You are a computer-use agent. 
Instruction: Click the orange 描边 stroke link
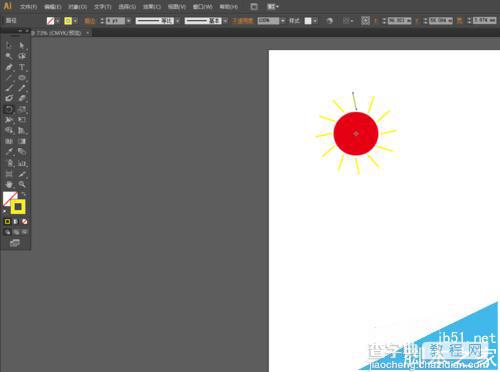point(90,21)
